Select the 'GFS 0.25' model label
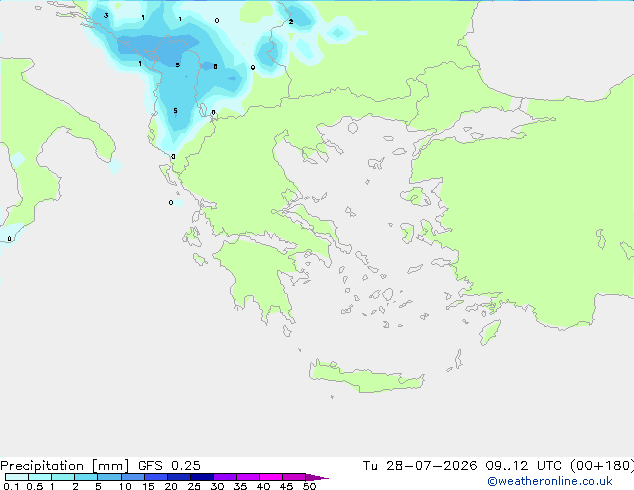This screenshot has height=490, width=634. 169,465
